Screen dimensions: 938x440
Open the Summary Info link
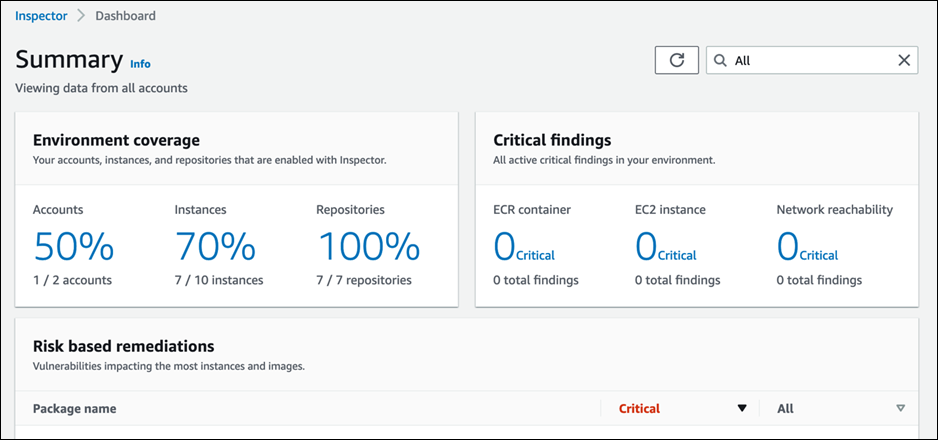click(x=141, y=64)
